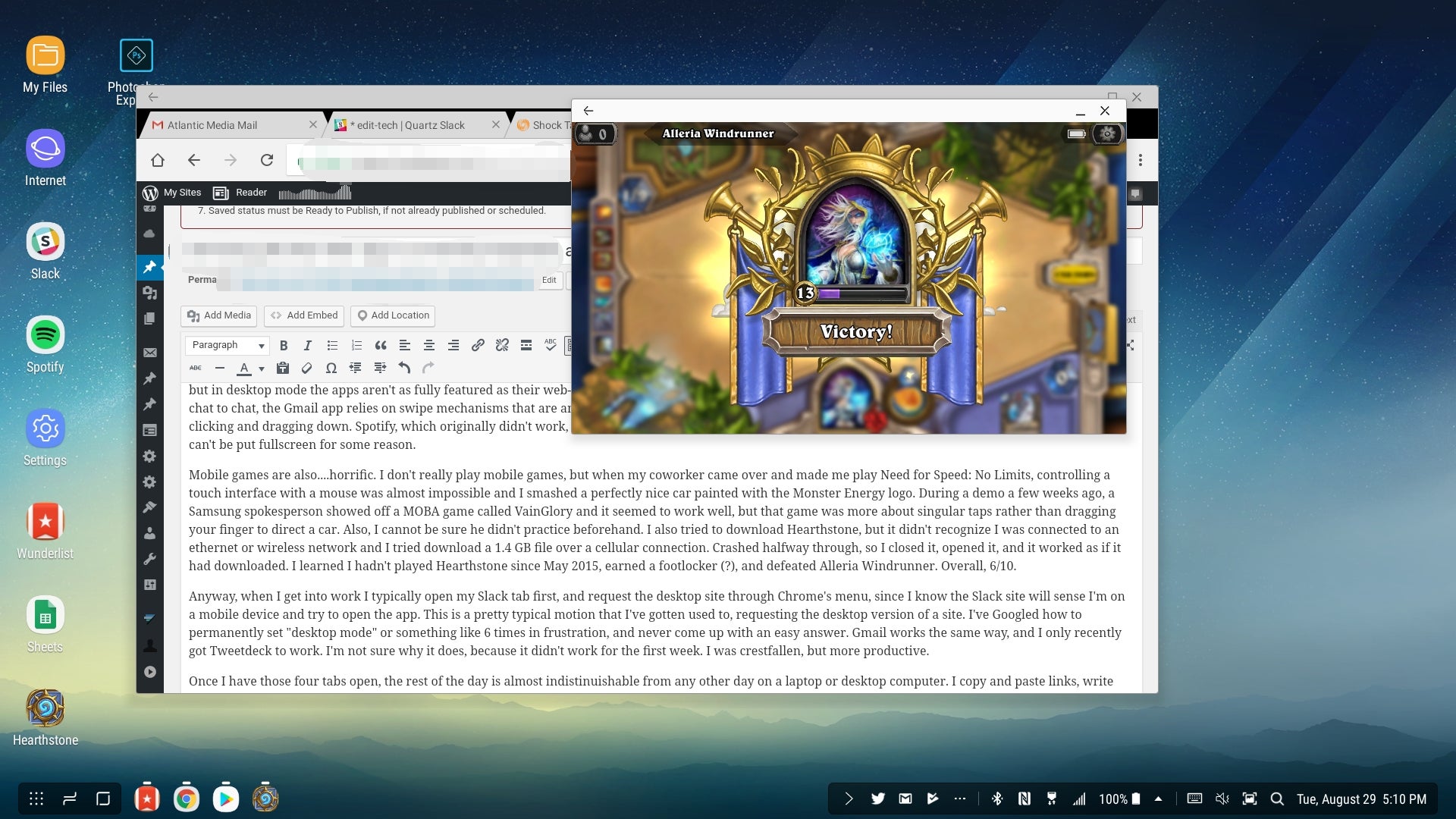Open Chrome from the taskbar
This screenshot has width=1456, height=819.
click(187, 799)
